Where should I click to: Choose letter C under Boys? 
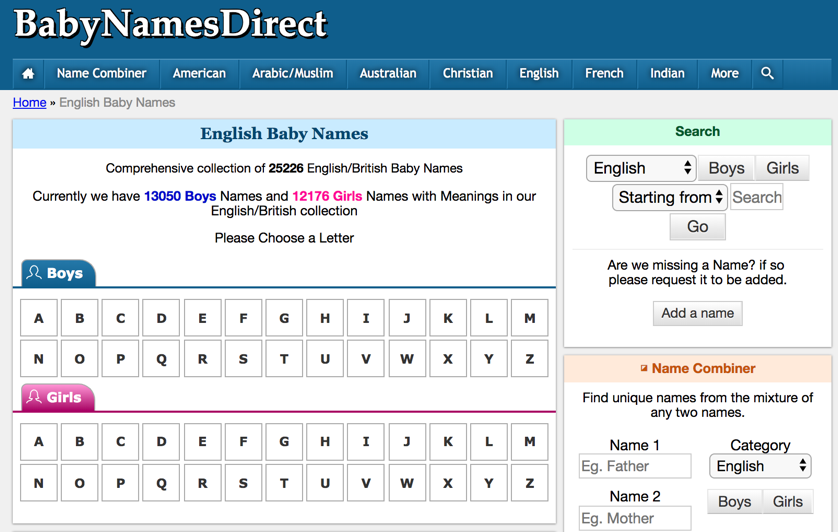tap(121, 318)
